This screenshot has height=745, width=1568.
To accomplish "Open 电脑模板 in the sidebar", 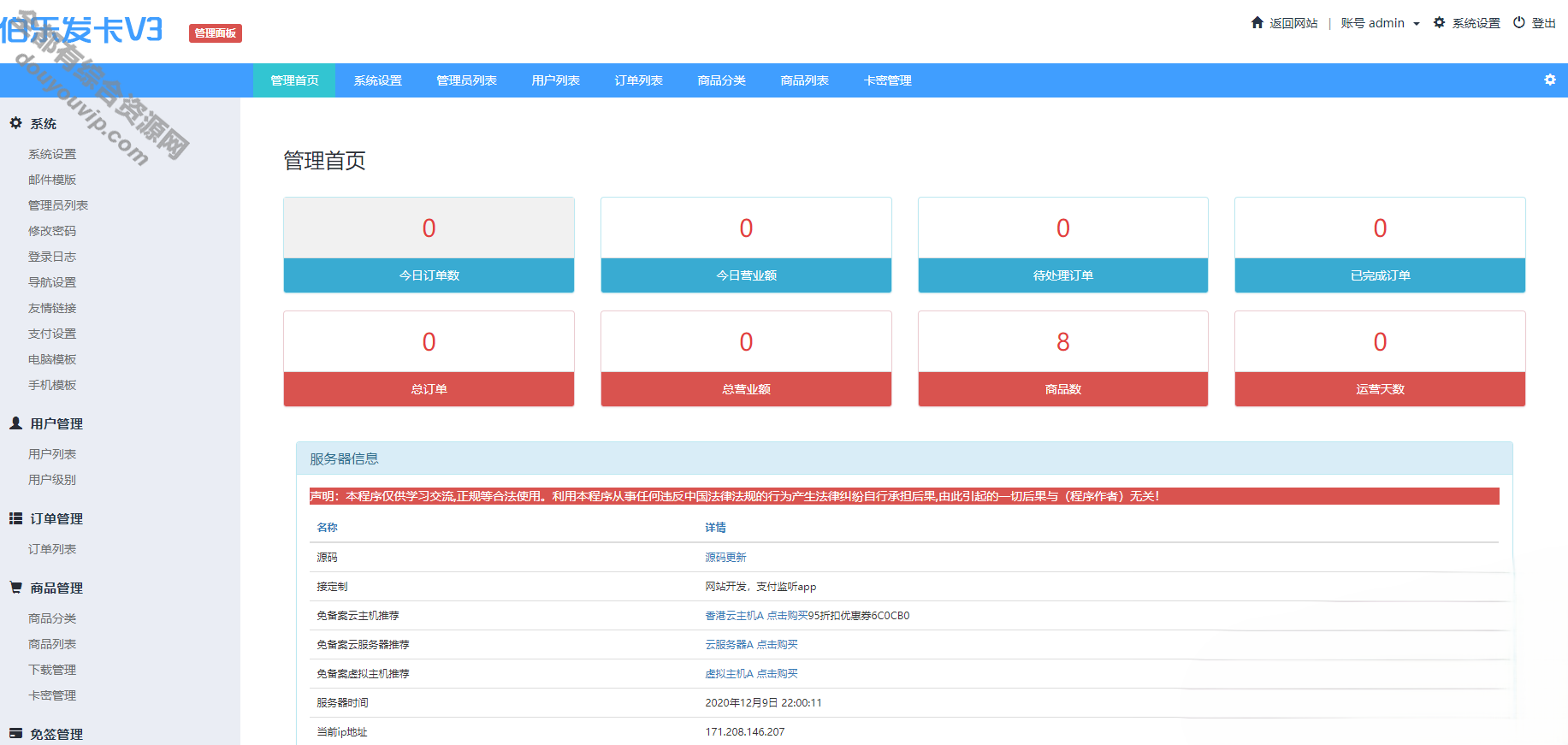I will pyautogui.click(x=52, y=359).
